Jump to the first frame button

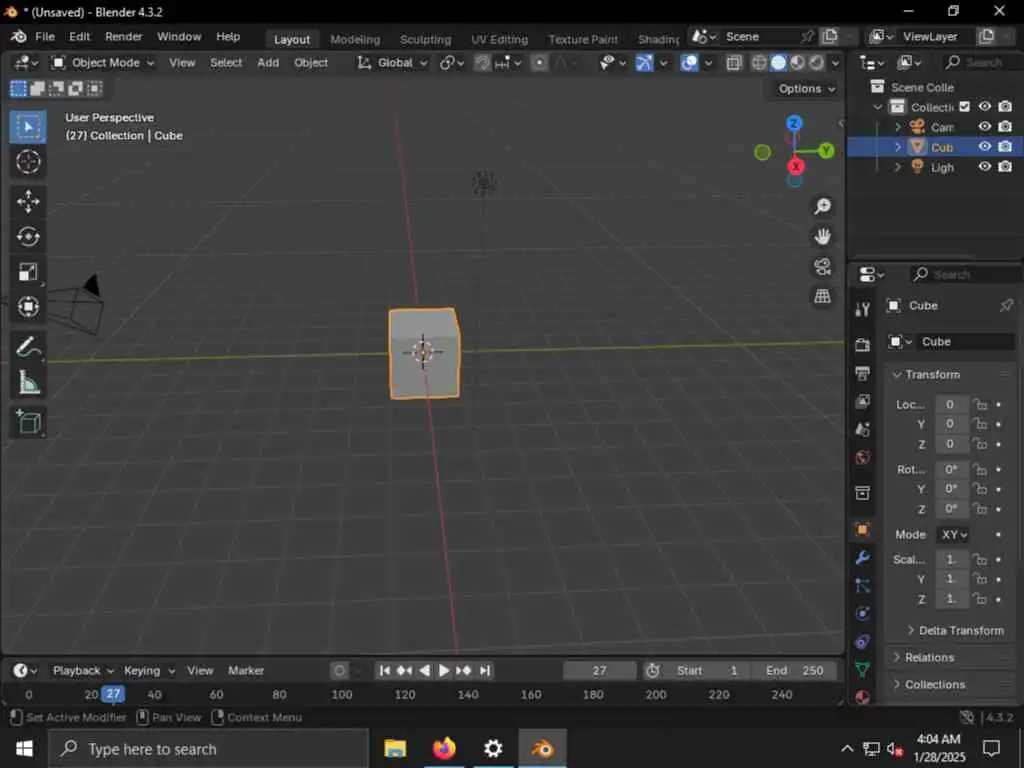(385, 671)
